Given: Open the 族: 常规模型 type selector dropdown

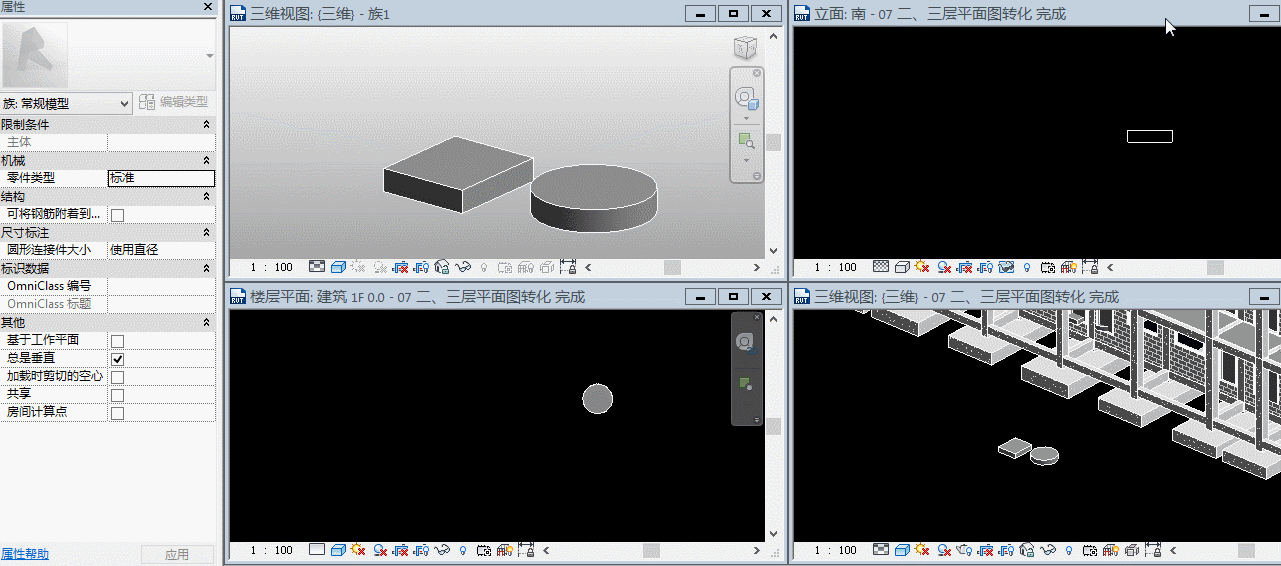Looking at the screenshot, I should 66,103.
